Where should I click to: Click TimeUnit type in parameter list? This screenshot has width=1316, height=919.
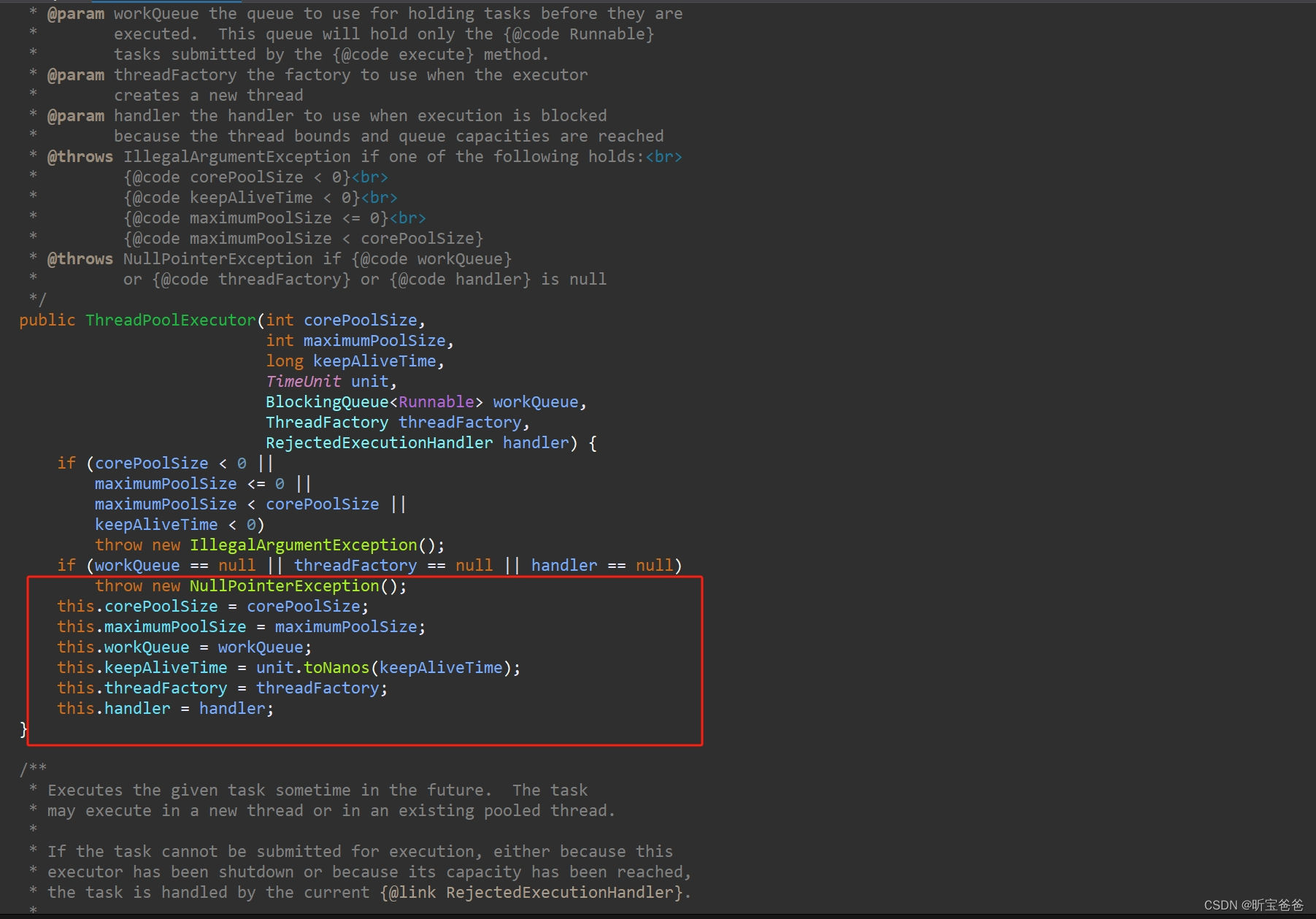click(304, 382)
